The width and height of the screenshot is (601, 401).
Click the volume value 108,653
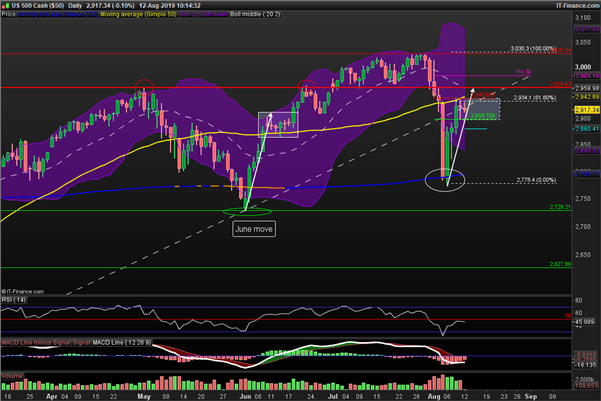pos(586,385)
